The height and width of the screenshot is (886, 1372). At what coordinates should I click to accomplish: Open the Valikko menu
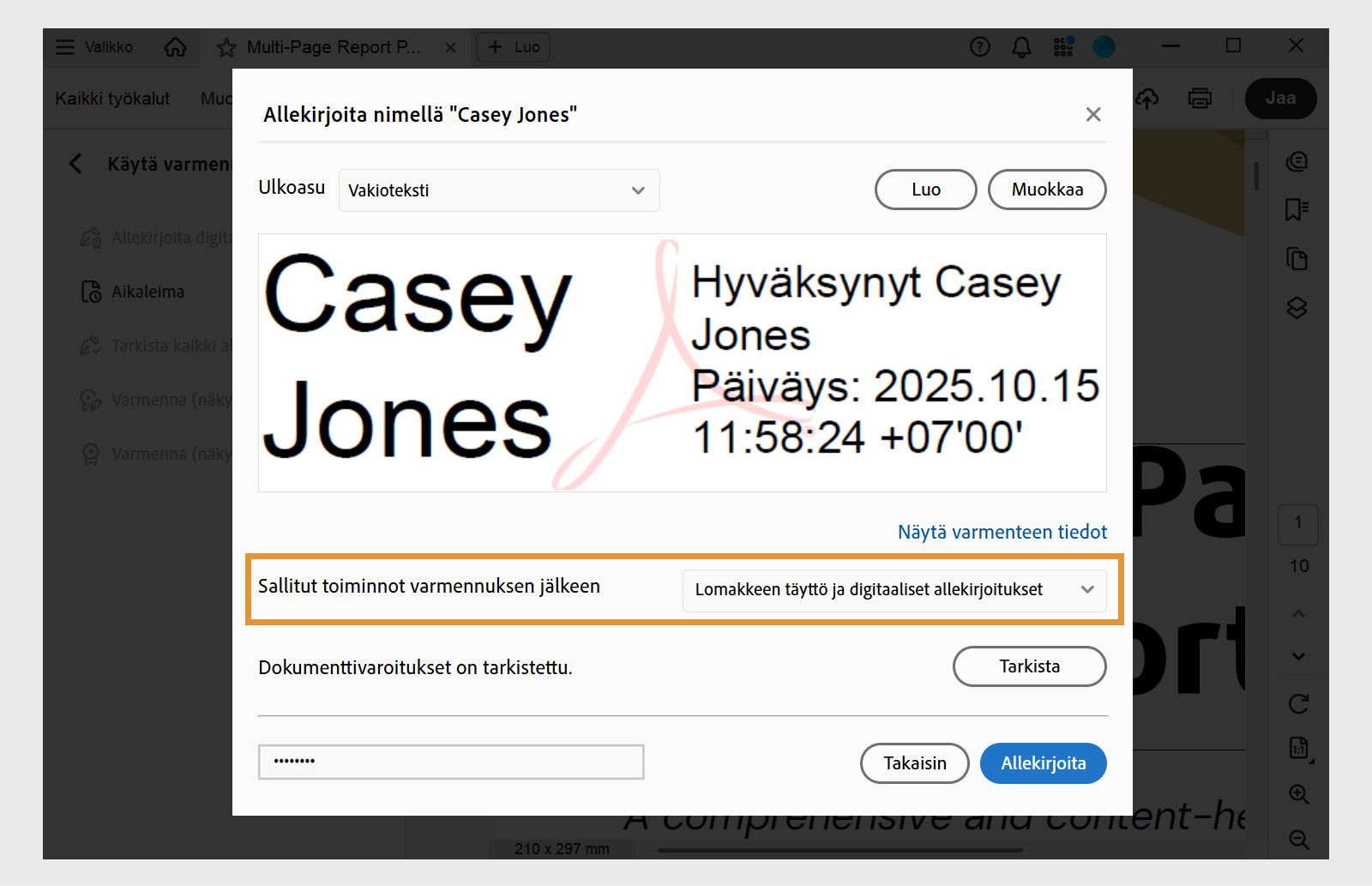[x=93, y=47]
